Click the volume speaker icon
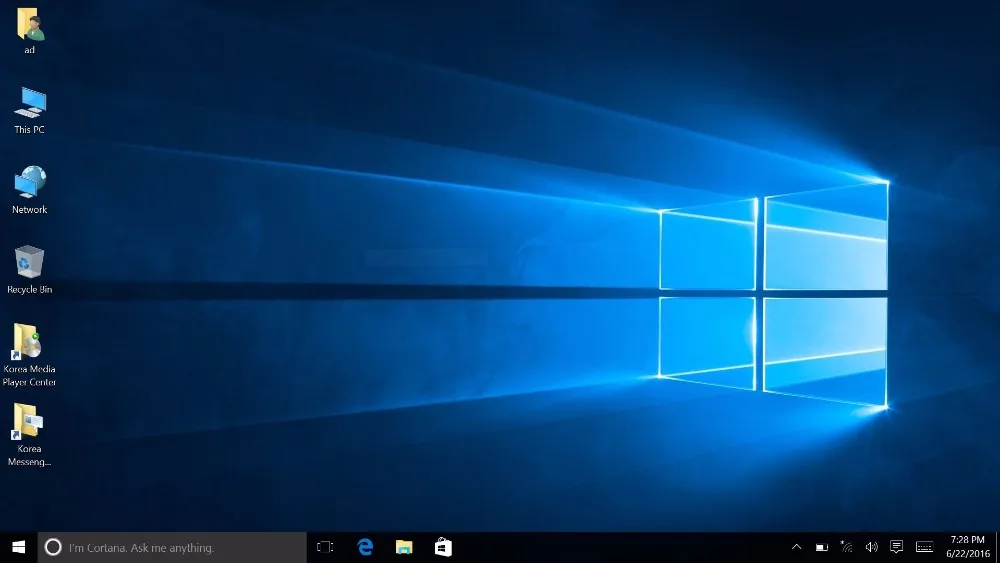 coord(871,547)
